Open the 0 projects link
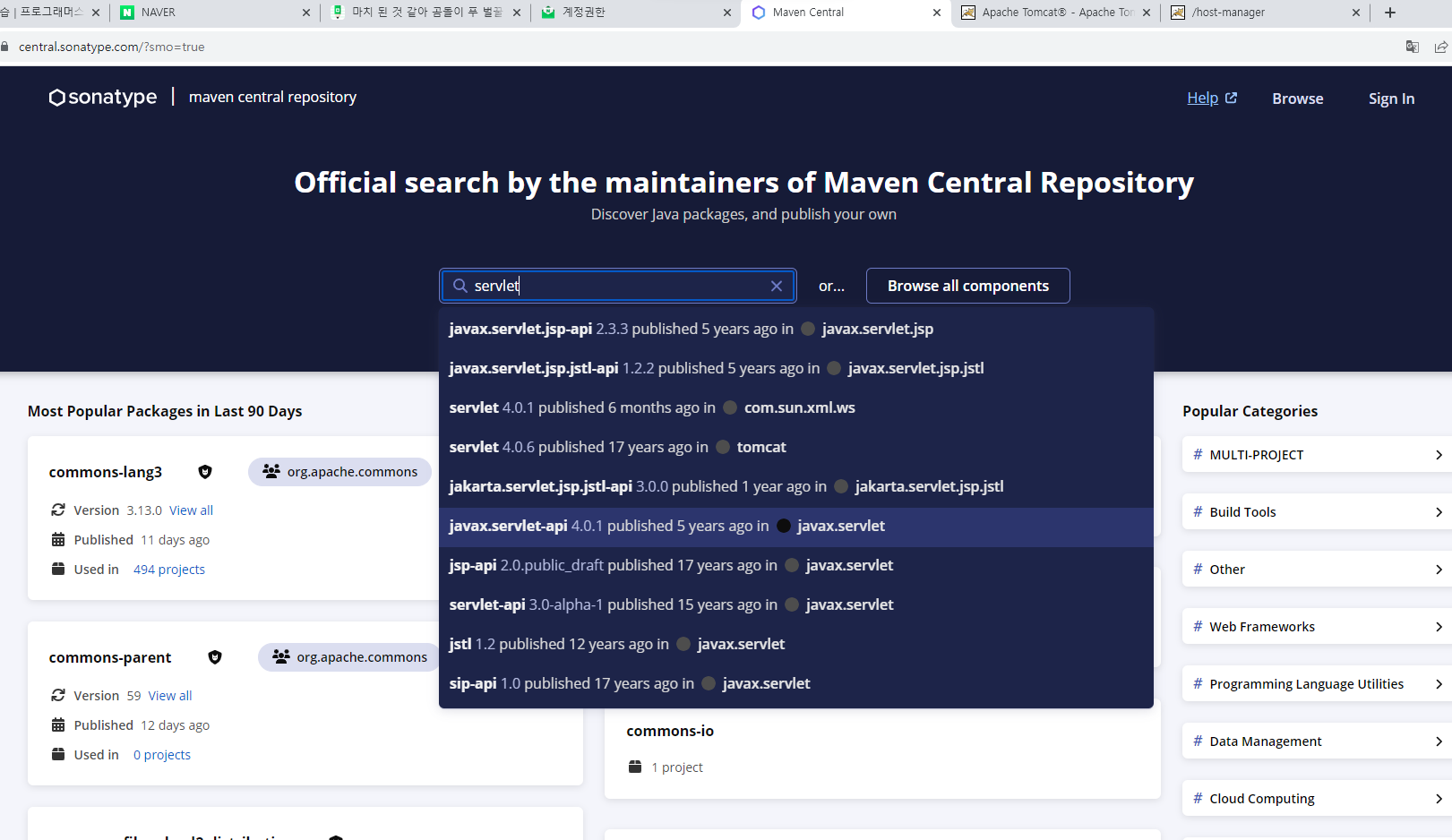The height and width of the screenshot is (840, 1452). [162, 755]
